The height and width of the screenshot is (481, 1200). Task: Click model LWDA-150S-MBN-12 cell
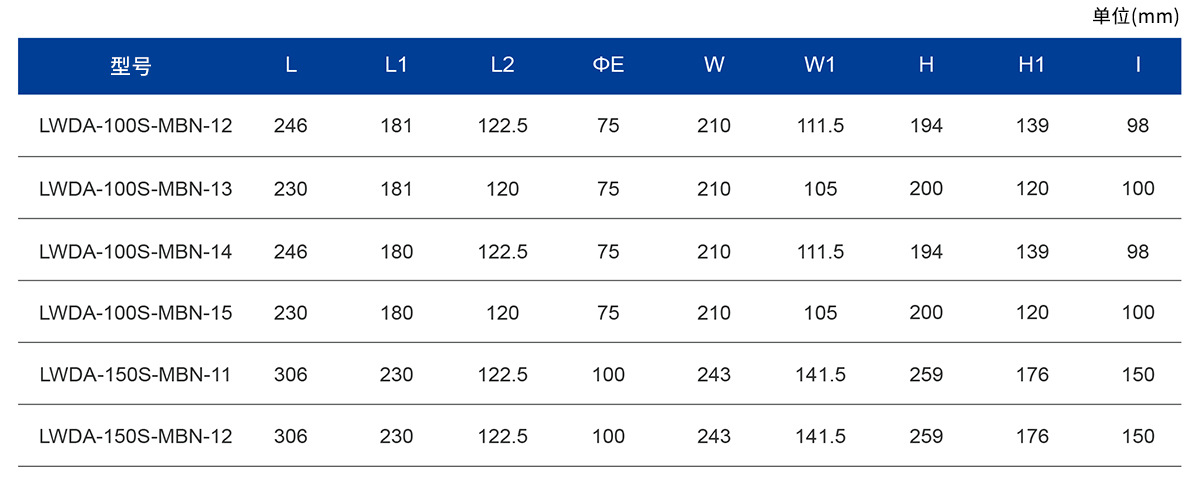point(136,437)
